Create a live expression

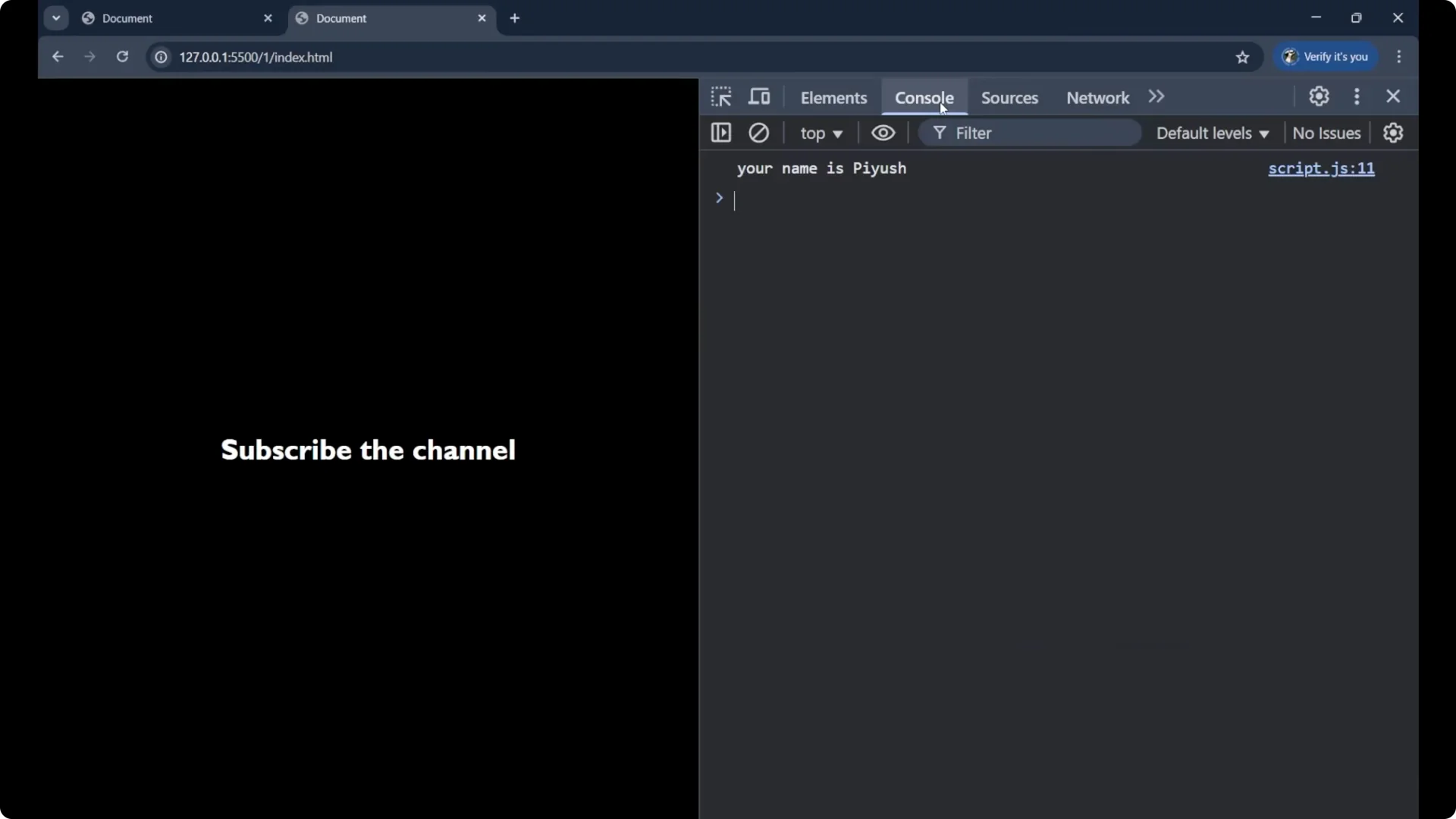(x=883, y=133)
